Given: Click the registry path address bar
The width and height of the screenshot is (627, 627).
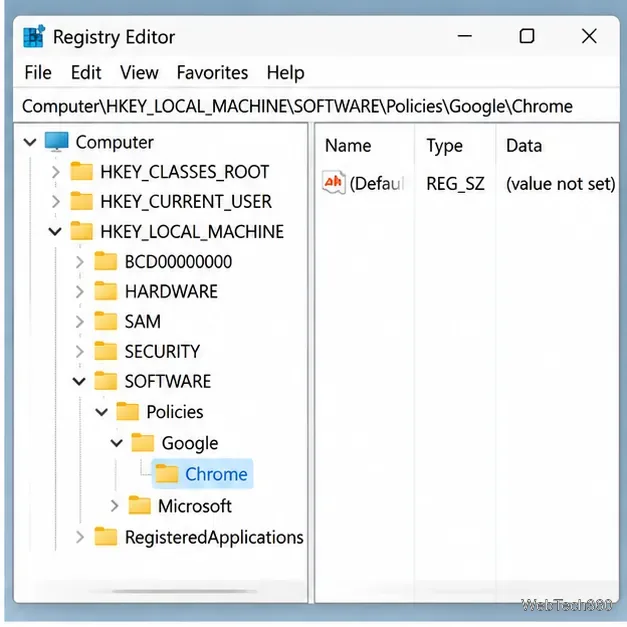Looking at the screenshot, I should [316, 106].
